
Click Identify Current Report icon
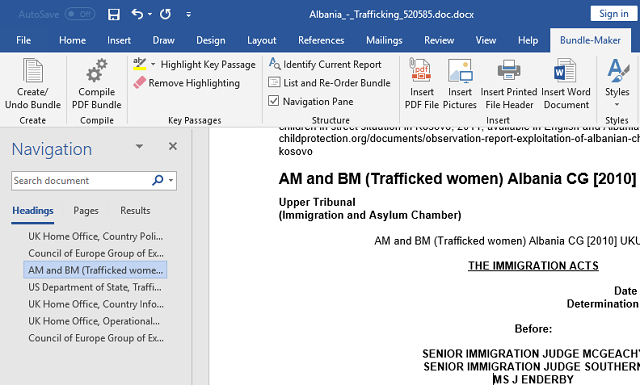[274, 64]
